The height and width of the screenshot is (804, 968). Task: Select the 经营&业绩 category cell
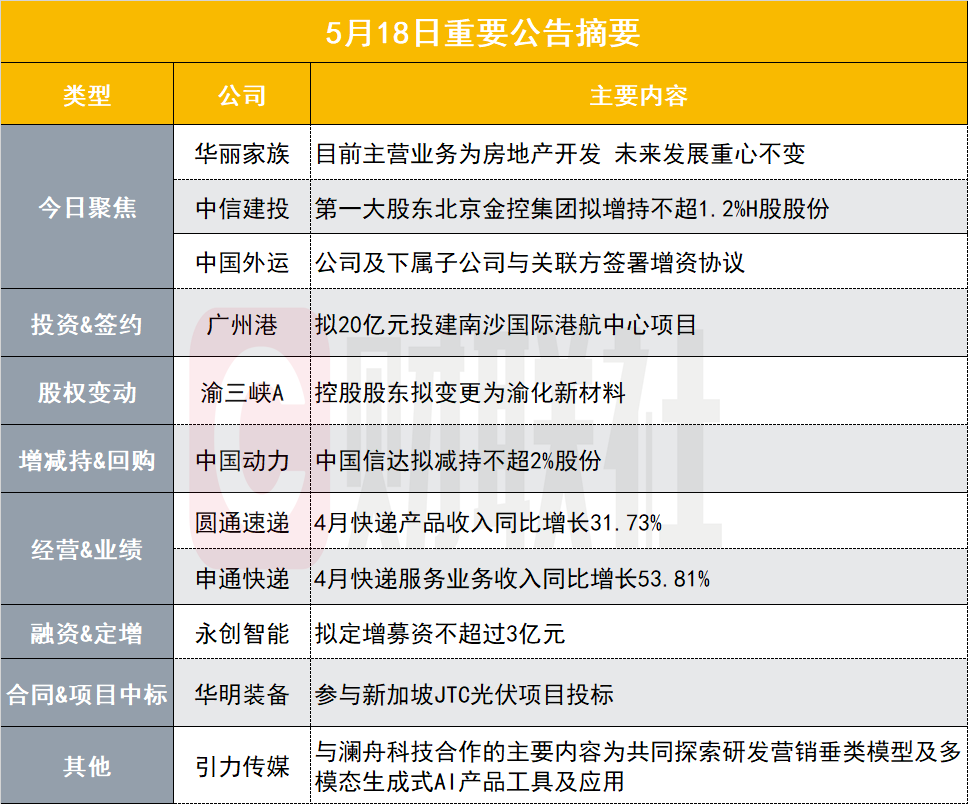tap(87, 549)
